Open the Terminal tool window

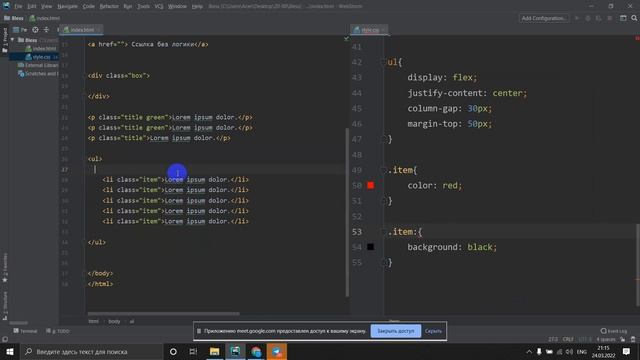coord(25,331)
